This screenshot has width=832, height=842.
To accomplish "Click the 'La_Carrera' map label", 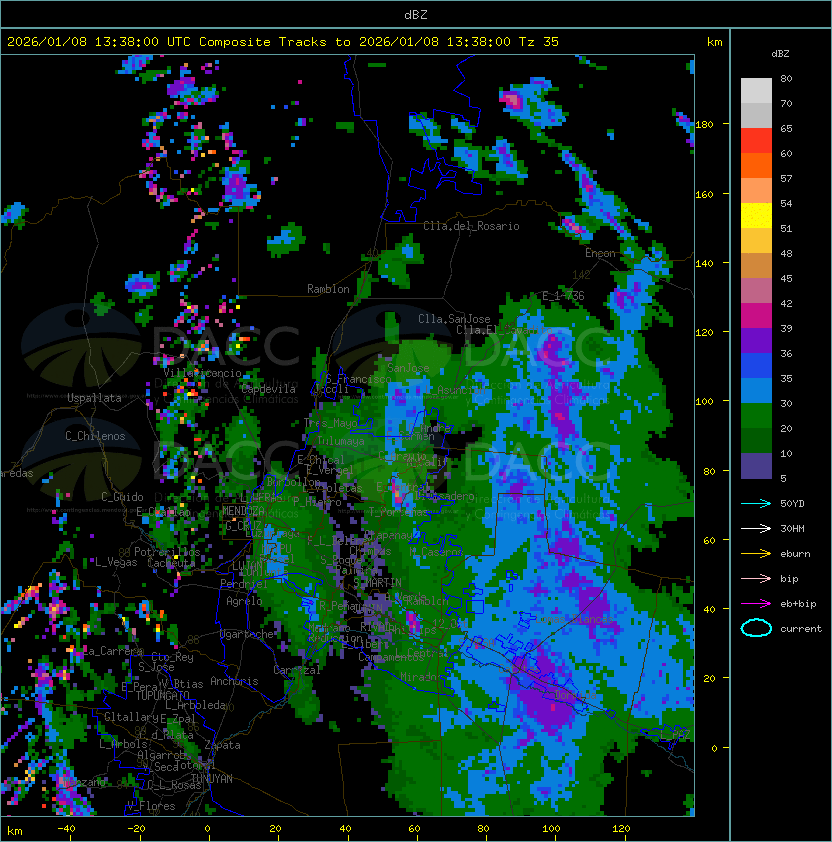I will [x=113, y=651].
